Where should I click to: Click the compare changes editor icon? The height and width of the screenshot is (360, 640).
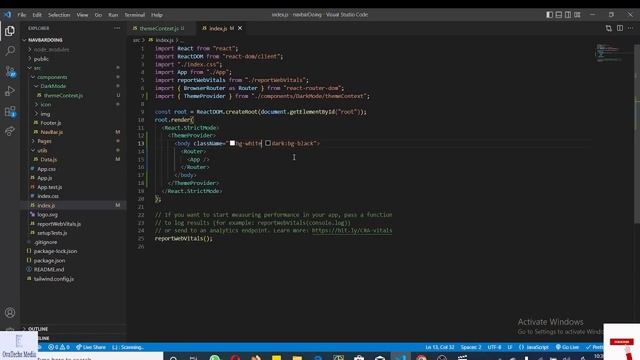(x=609, y=28)
